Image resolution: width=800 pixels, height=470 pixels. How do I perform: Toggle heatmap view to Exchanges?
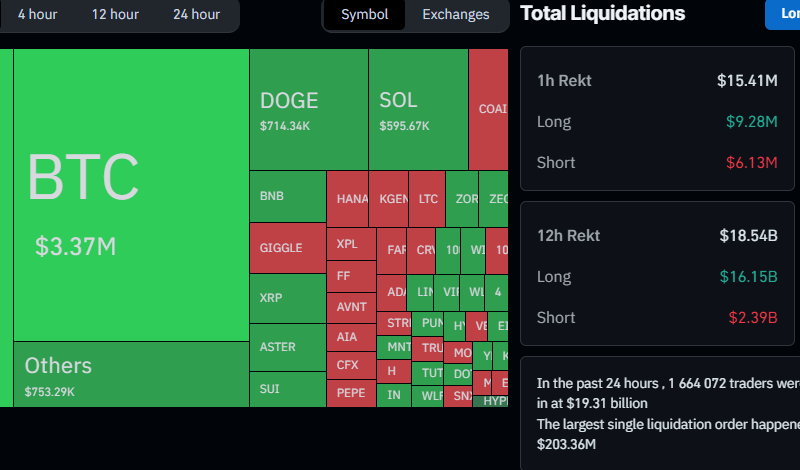pyautogui.click(x=456, y=14)
